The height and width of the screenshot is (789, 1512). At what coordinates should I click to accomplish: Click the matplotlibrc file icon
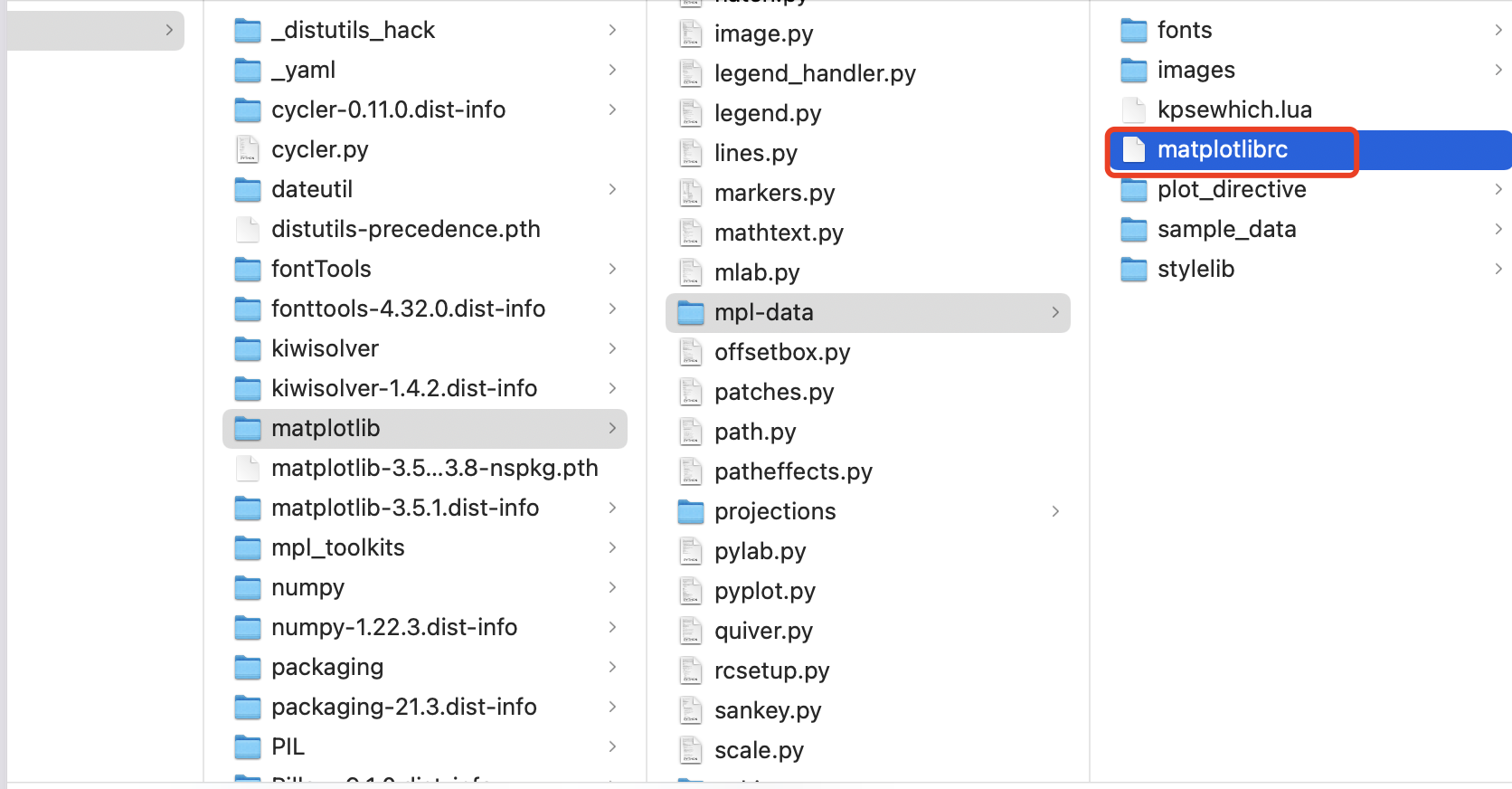coord(1134,149)
